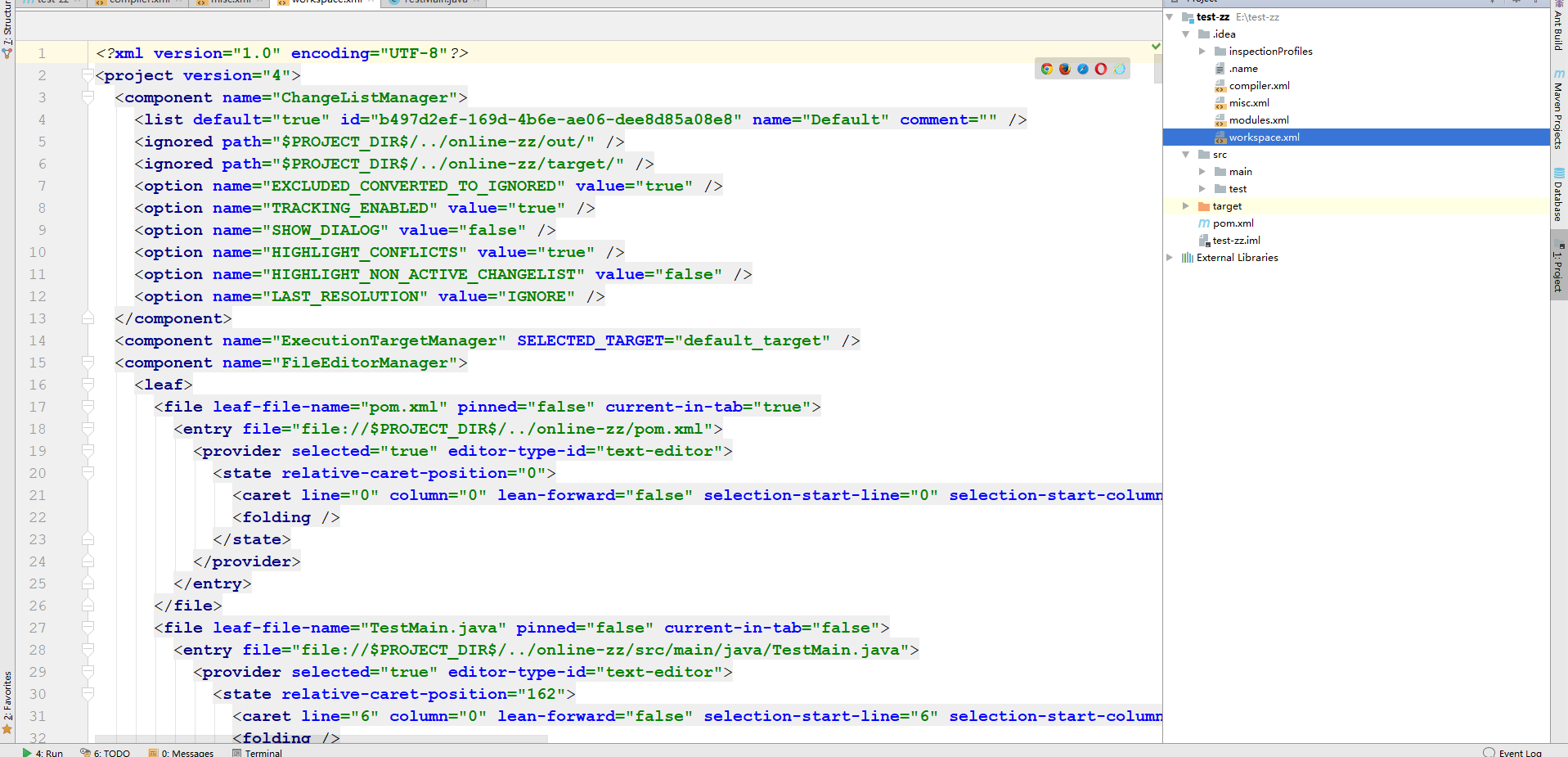Image resolution: width=1568 pixels, height=757 pixels.
Task: Click the green inspection checkmark indicator
Action: [x=1156, y=47]
